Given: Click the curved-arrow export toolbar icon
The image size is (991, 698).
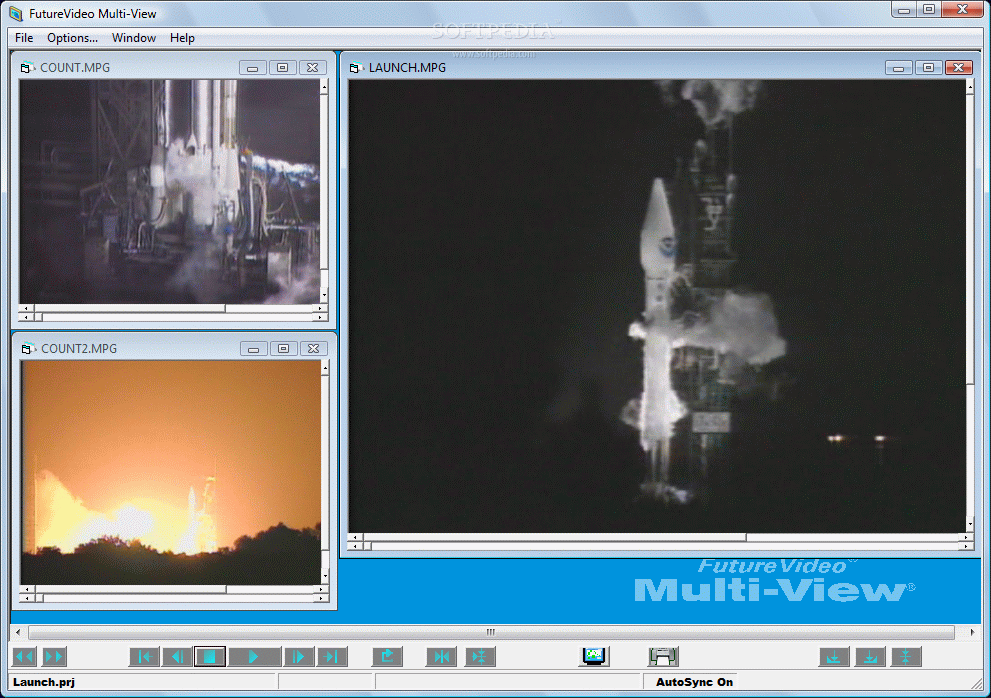Looking at the screenshot, I should pyautogui.click(x=387, y=657).
